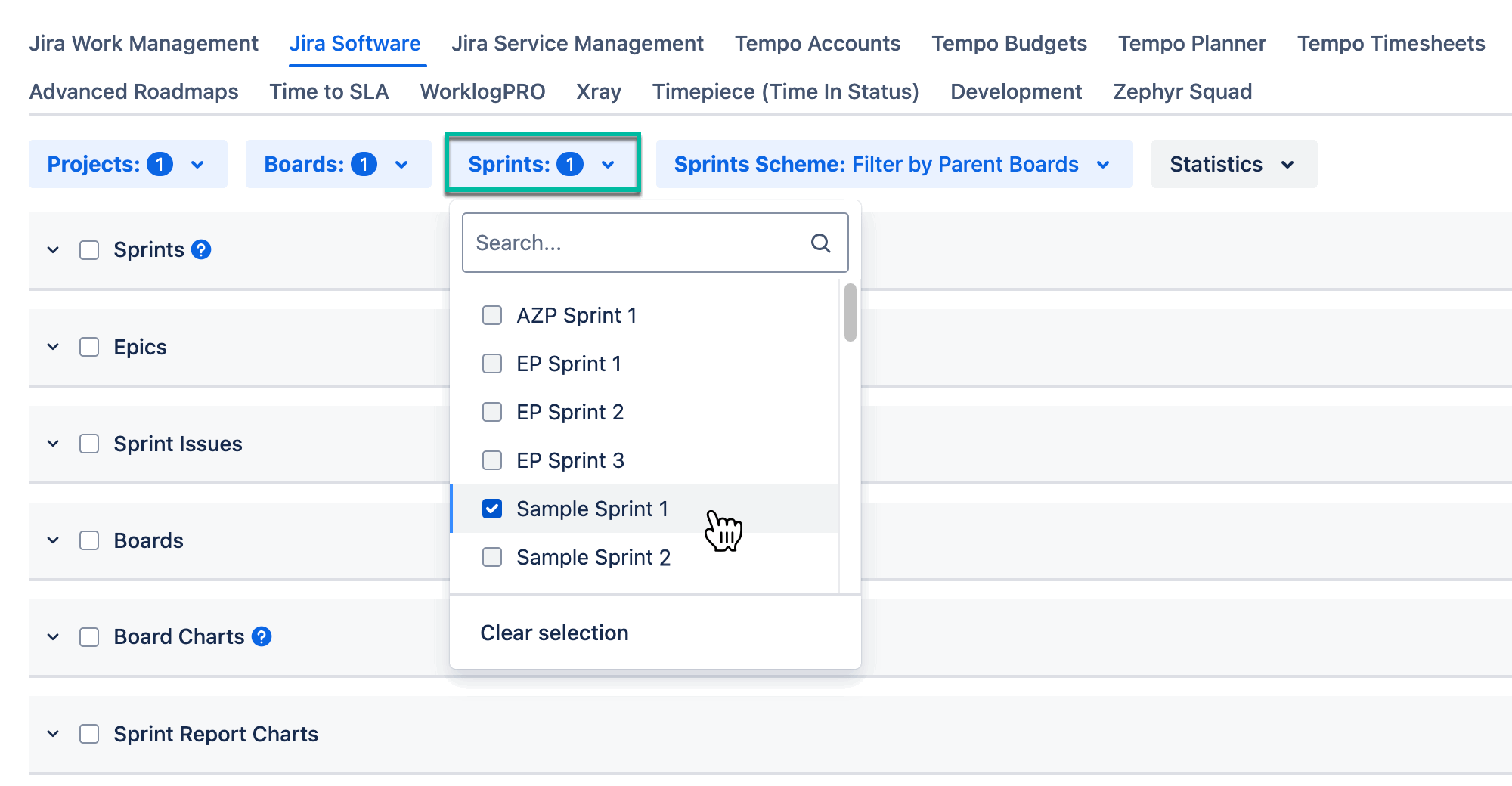This screenshot has height=786, width=1512.
Task: Click the Sprints filter count badge
Action: pyautogui.click(x=571, y=163)
